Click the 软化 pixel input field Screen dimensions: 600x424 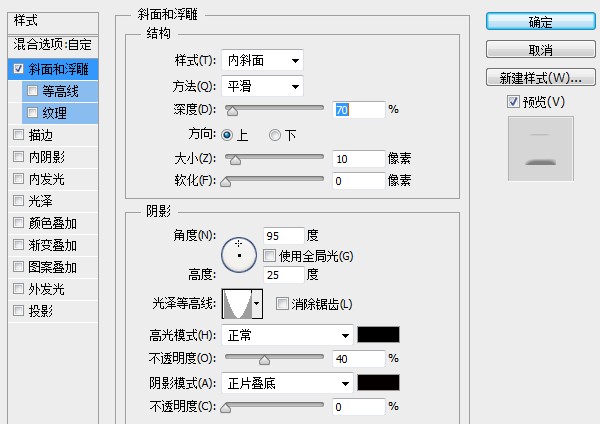[x=359, y=181]
